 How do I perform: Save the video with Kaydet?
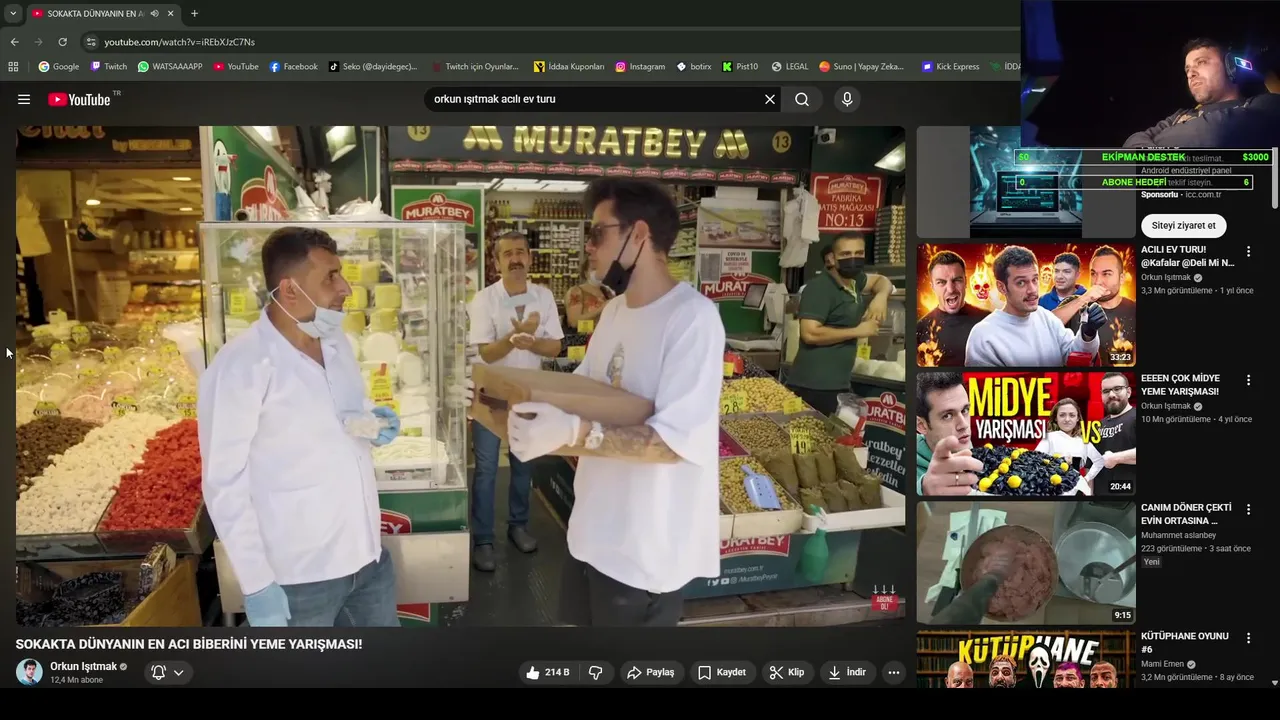tap(722, 673)
